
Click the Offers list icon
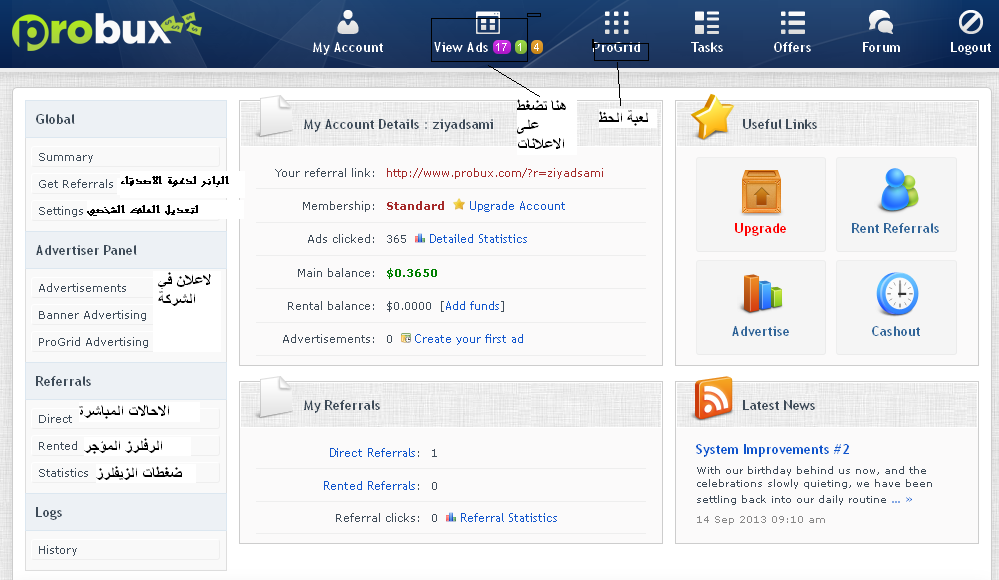793,23
